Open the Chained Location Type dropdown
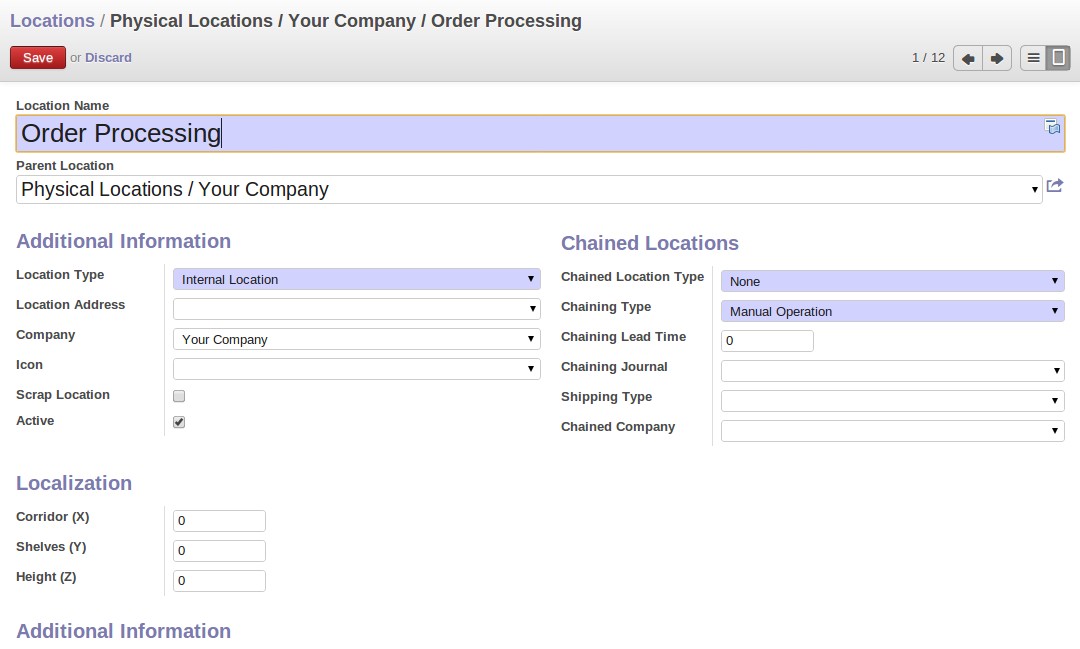Screen dimensions: 1080x649 892,282
